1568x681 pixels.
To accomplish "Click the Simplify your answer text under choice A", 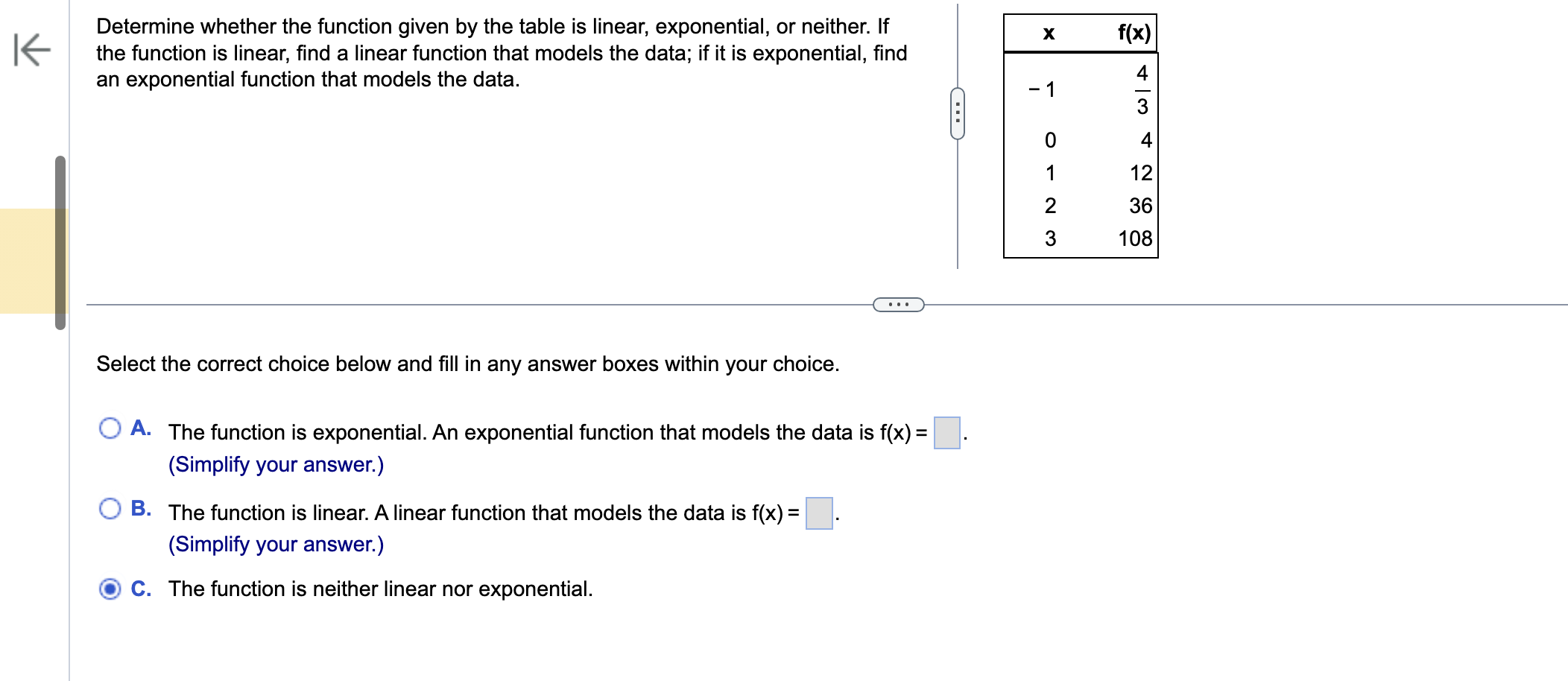I will (x=276, y=463).
